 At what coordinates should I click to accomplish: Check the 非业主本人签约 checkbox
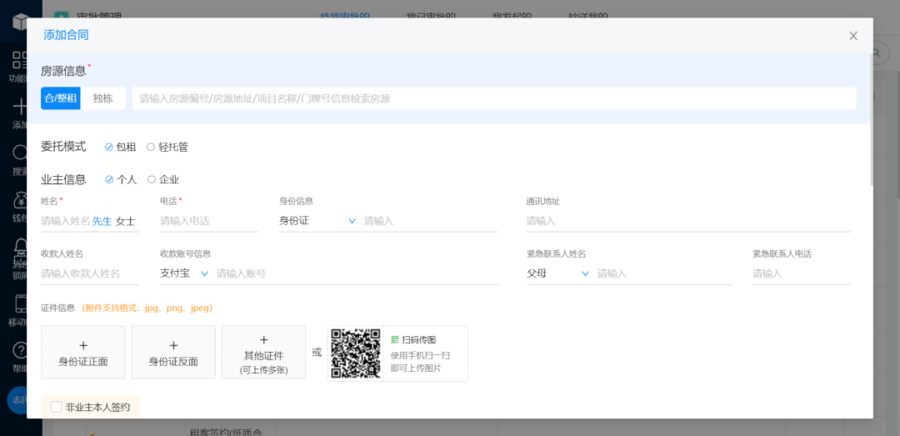(56, 407)
